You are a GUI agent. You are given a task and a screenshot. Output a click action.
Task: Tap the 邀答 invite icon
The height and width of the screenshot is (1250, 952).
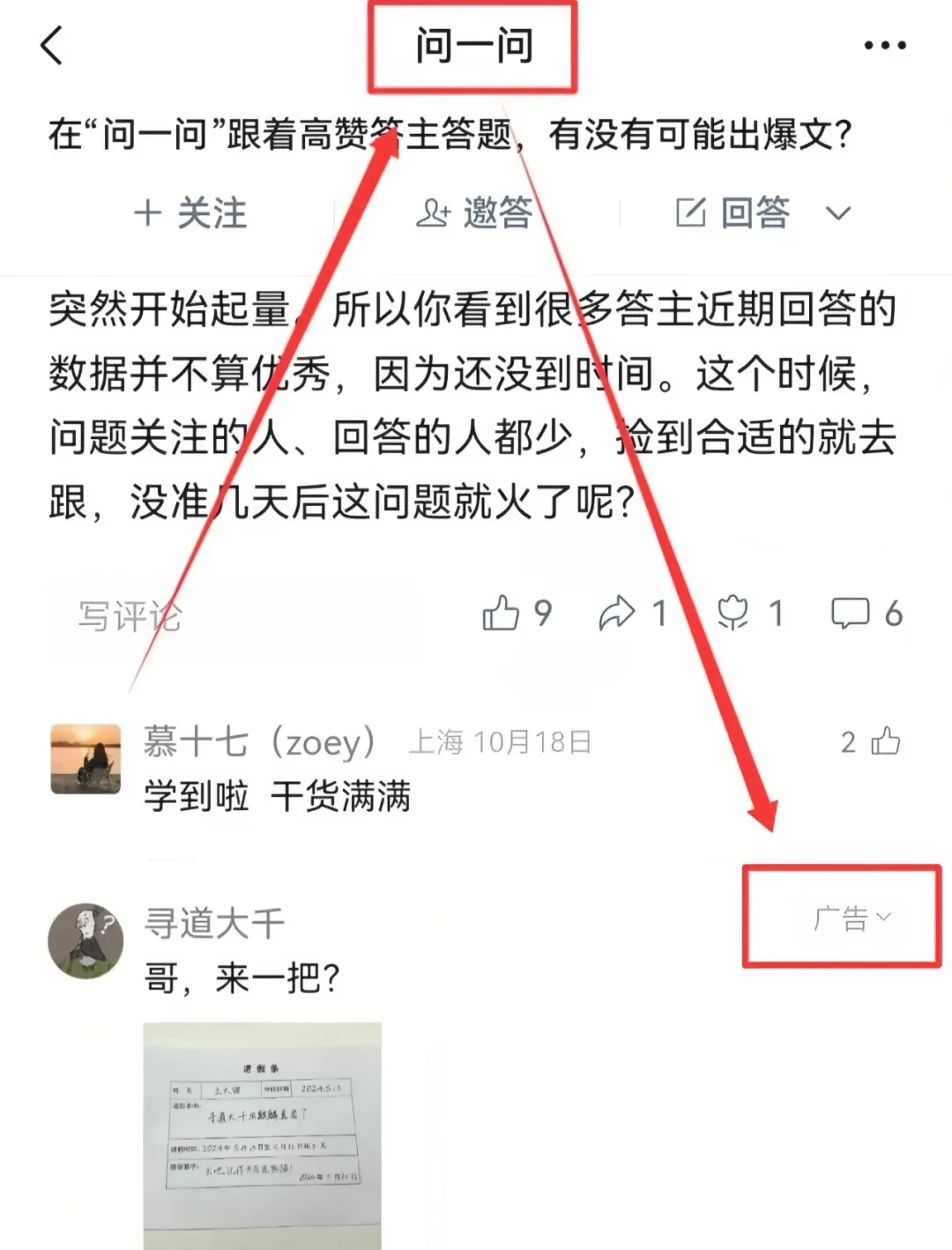tap(475, 212)
